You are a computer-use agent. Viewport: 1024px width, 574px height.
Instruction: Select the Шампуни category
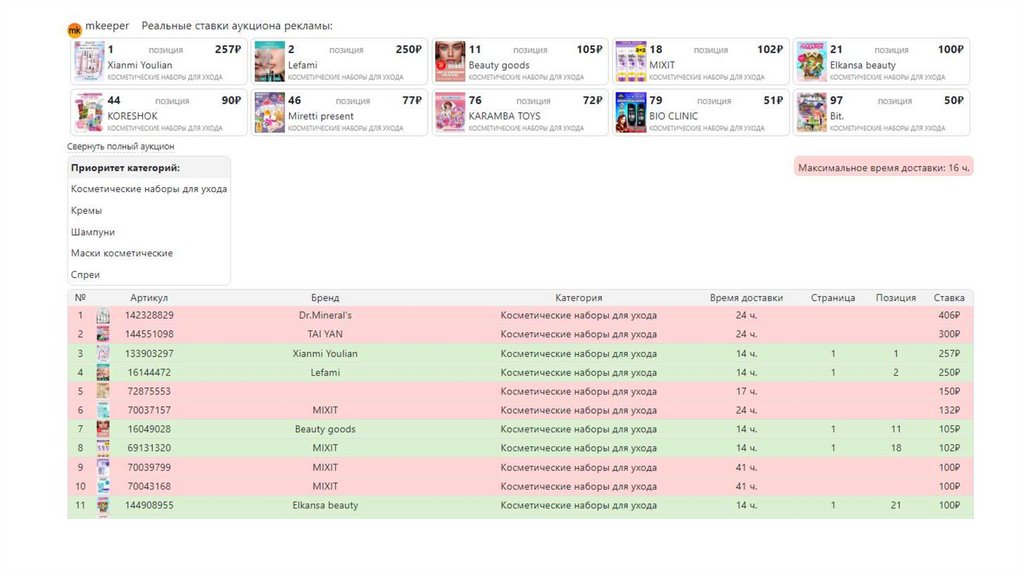pos(93,232)
